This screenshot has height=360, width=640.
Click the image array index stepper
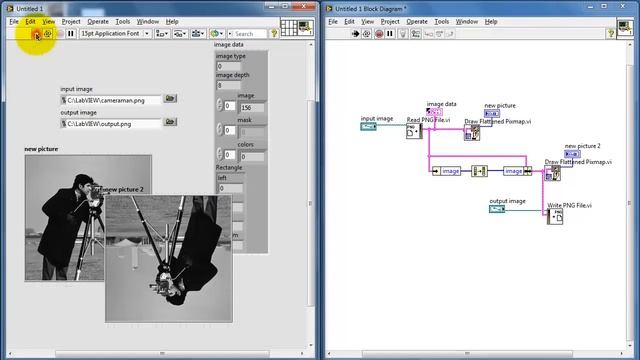click(220, 105)
